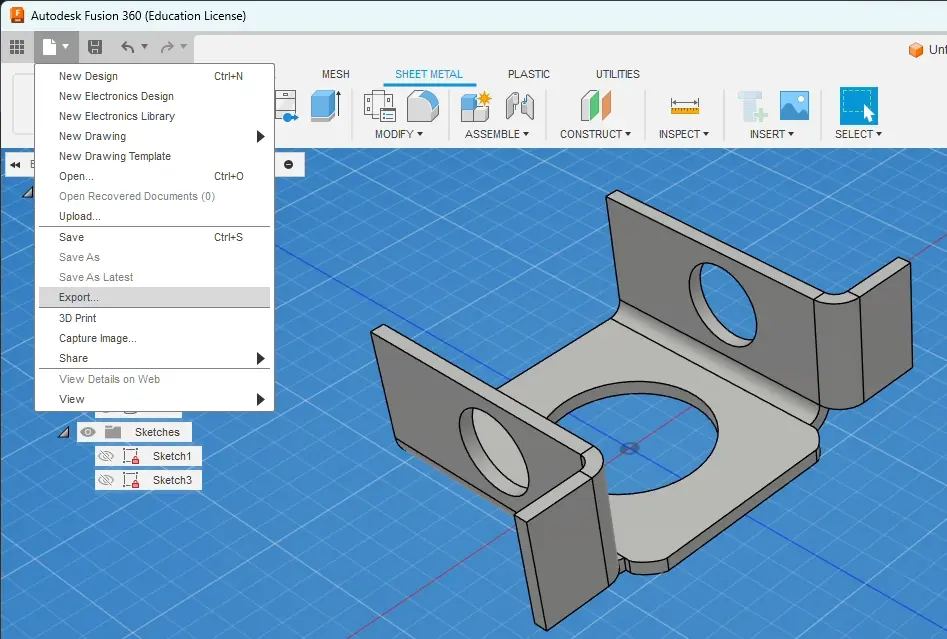Viewport: 947px width, 639px height.
Task: Switch to the PLASTIC ribbon tab
Action: click(x=529, y=73)
